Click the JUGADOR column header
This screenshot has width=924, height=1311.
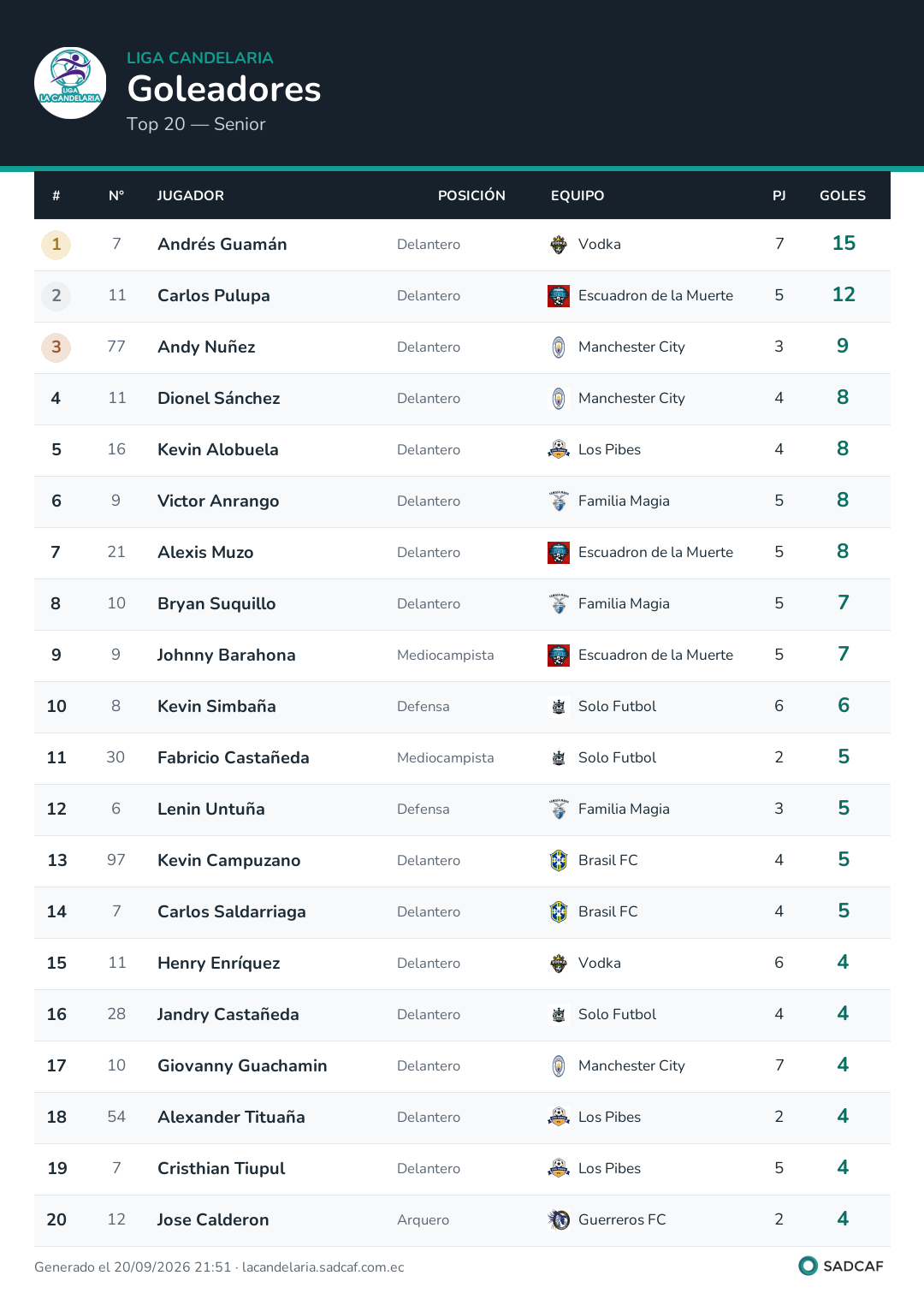191,196
